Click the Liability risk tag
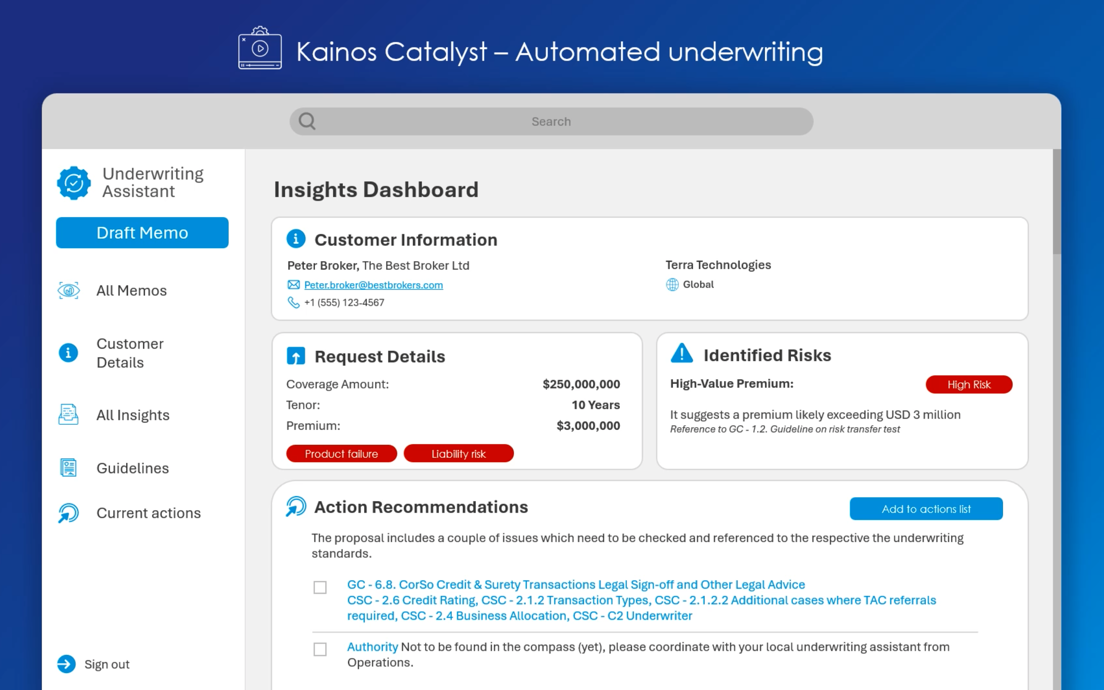Image resolution: width=1104 pixels, height=690 pixels. (x=458, y=453)
